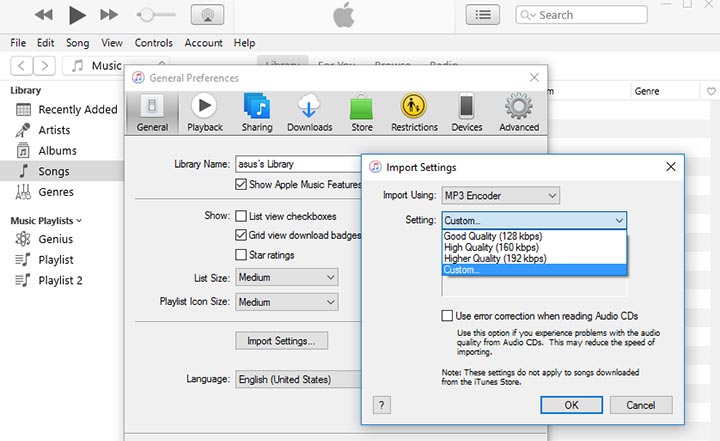
Task: Choose Higher Quality (192 kbps) option
Action: point(534,258)
